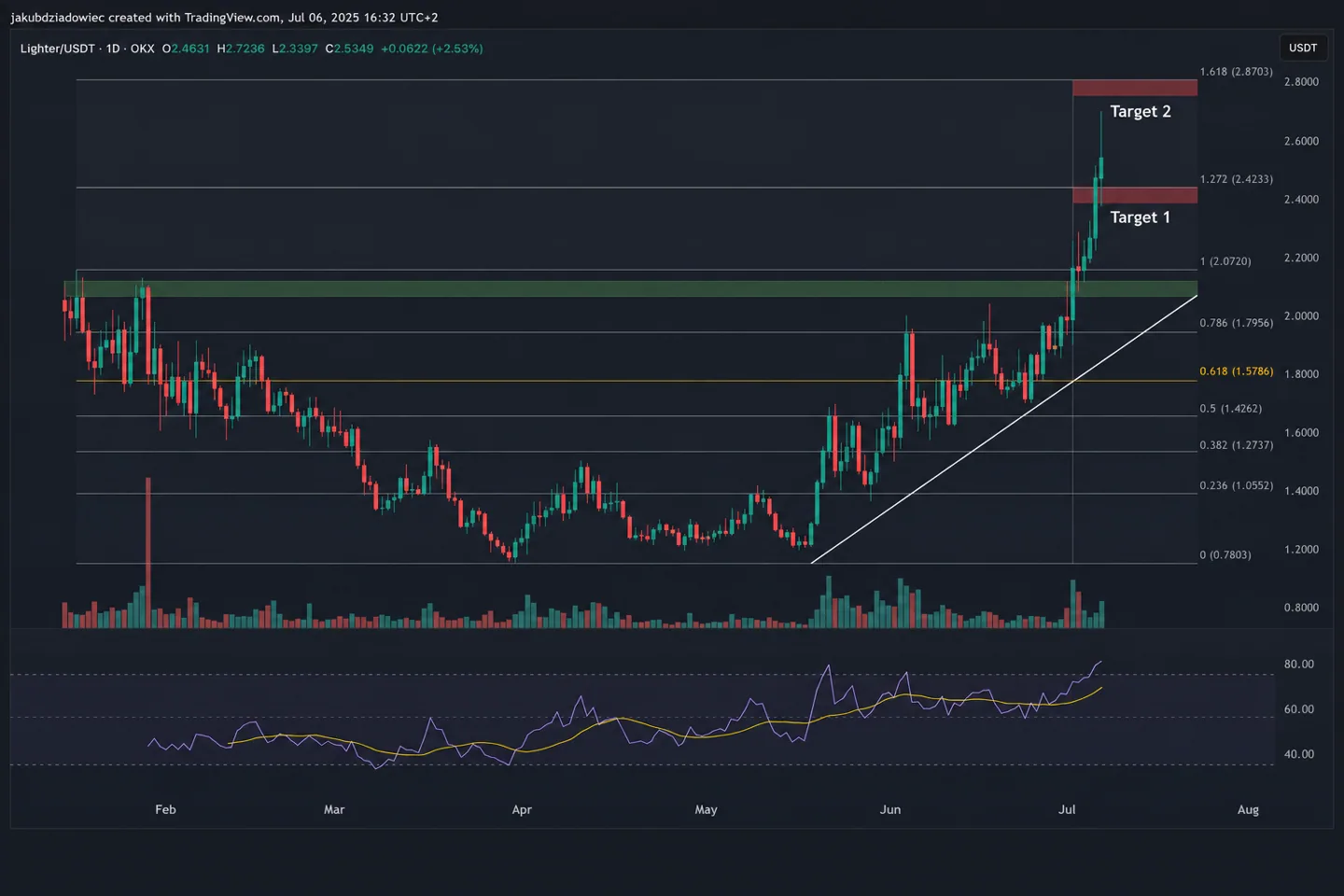
Task: Click the 80.00 RSI scale value
Action: point(1299,665)
